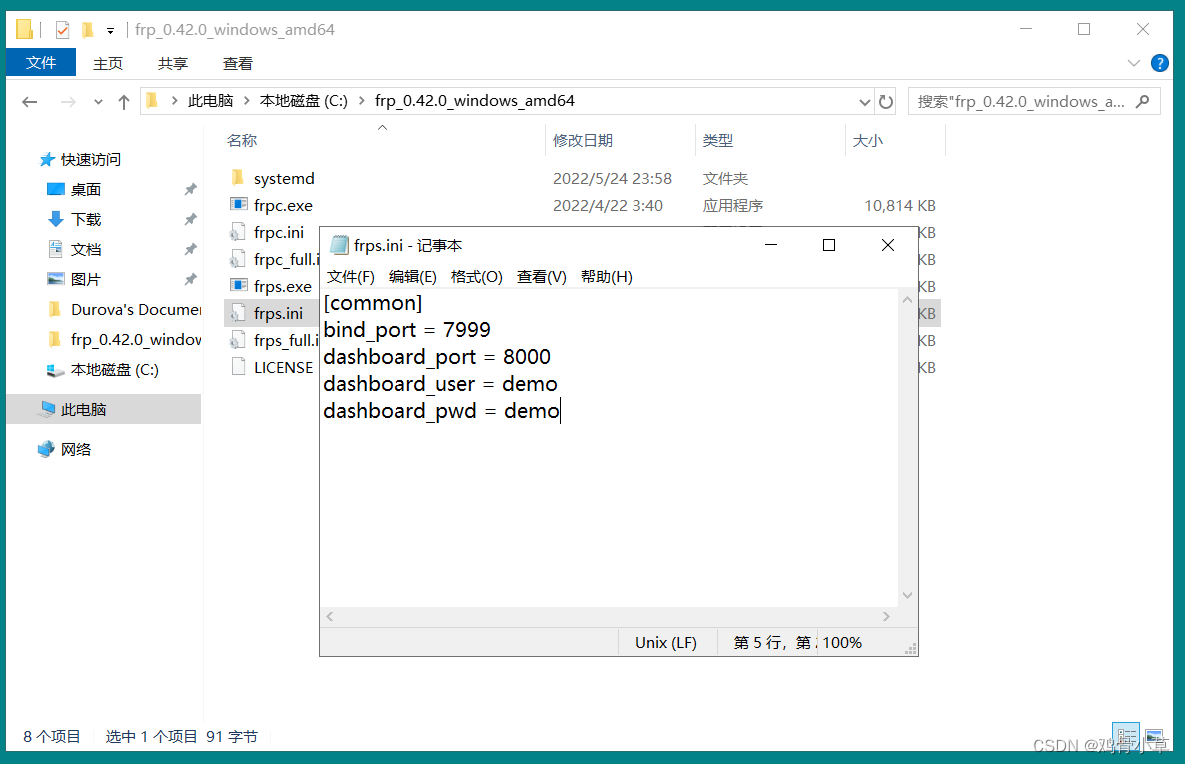This screenshot has height=764, width=1185.
Task: Select the frpc_full.ini file
Action: (x=286, y=259)
